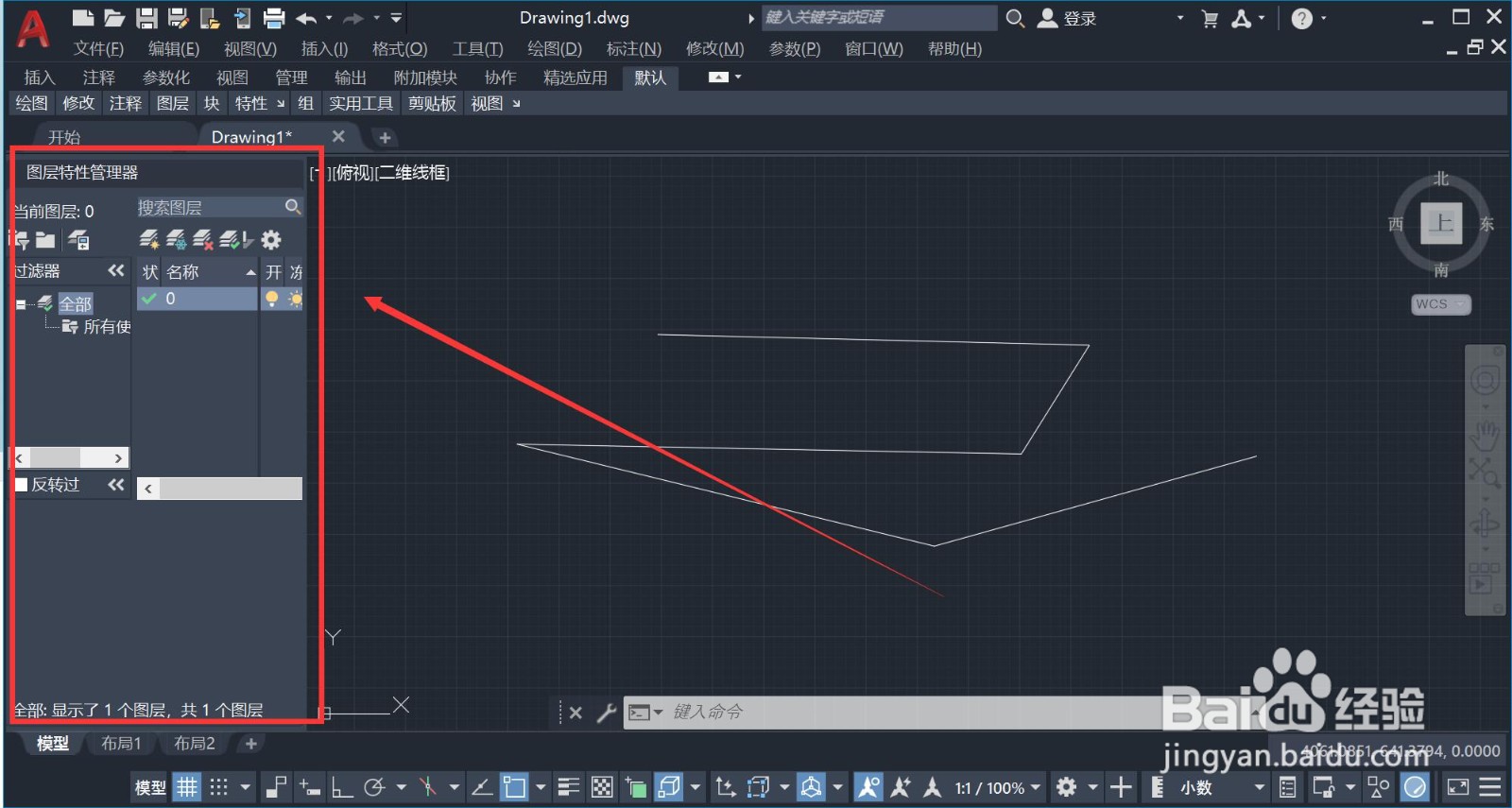The width and height of the screenshot is (1512, 808).
Task: Click the Clean Screen icon in status bar
Action: [x=1458, y=786]
